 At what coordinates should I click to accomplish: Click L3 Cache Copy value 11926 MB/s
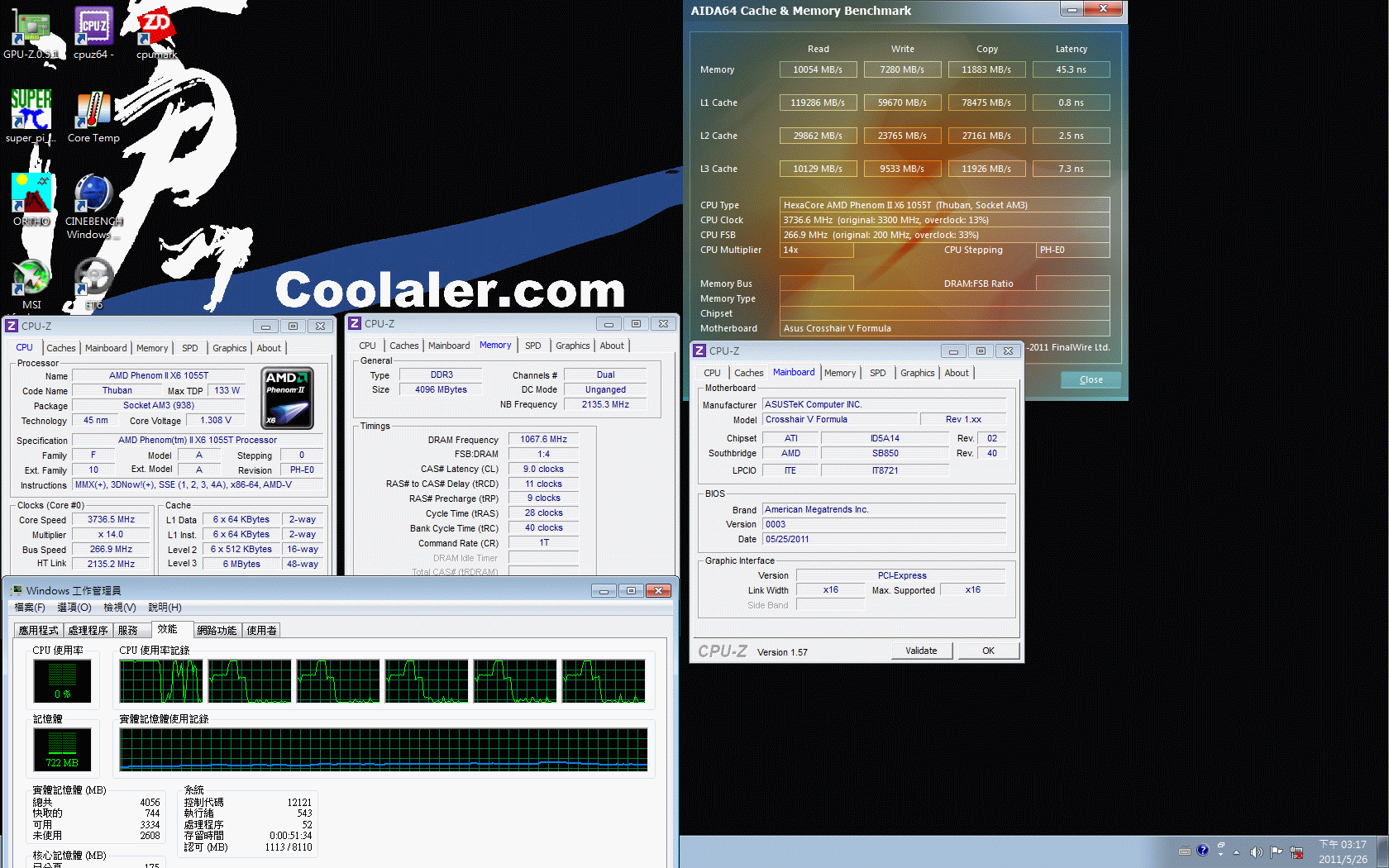(987, 169)
